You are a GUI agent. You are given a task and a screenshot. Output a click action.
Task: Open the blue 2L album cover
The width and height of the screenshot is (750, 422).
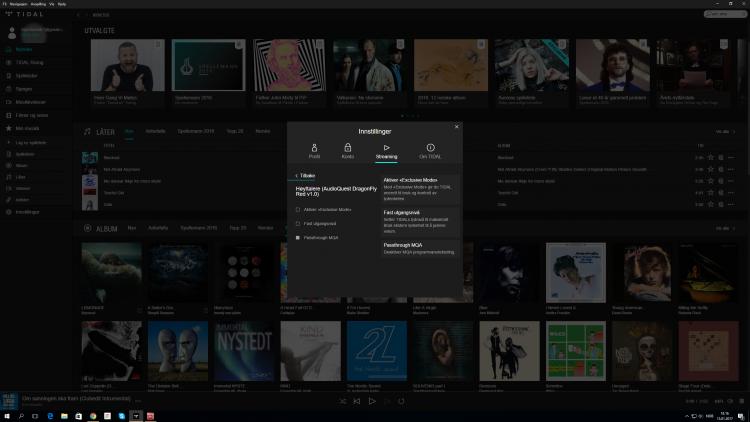[x=377, y=351]
